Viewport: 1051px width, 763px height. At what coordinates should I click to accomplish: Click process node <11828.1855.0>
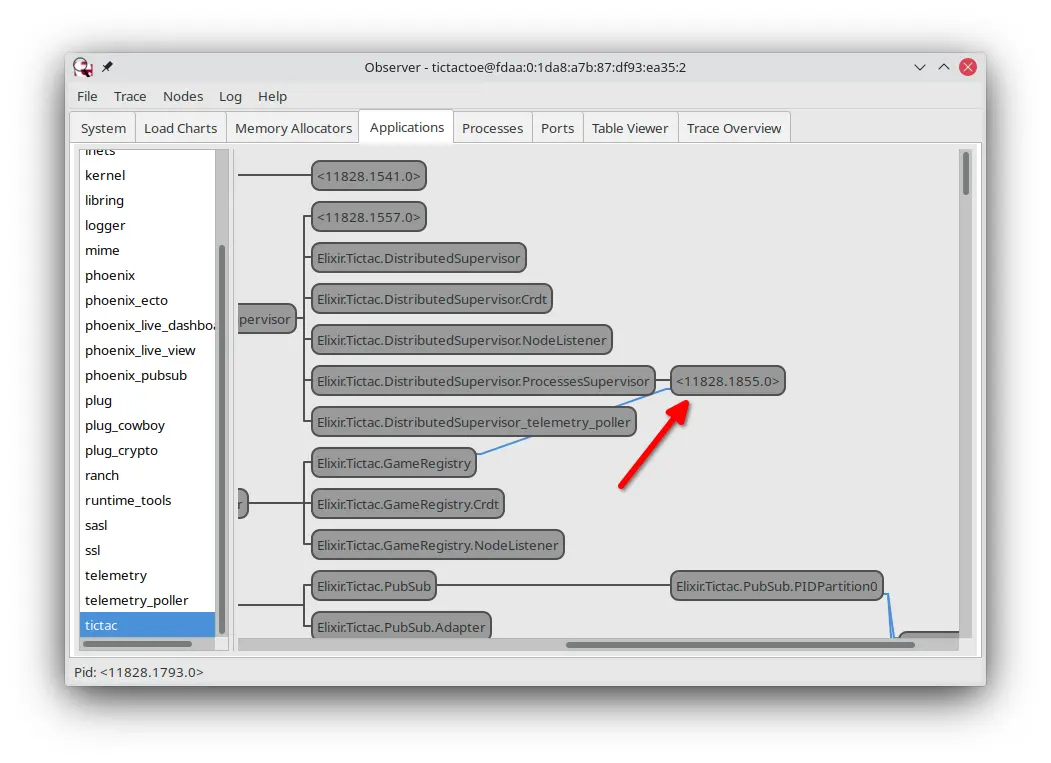tap(727, 381)
